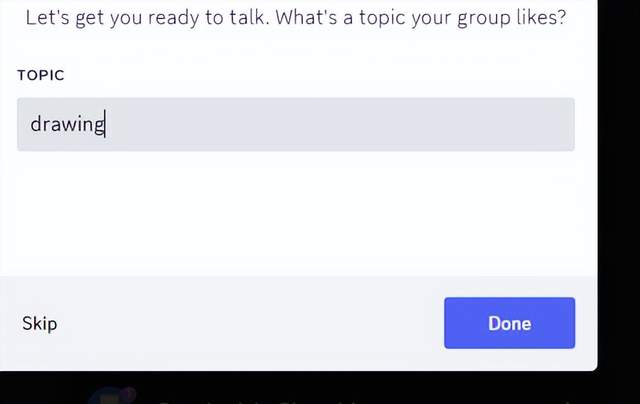This screenshot has width=640, height=404.
Task: Place cursor at end of "drawing" text
Action: tap(106, 125)
